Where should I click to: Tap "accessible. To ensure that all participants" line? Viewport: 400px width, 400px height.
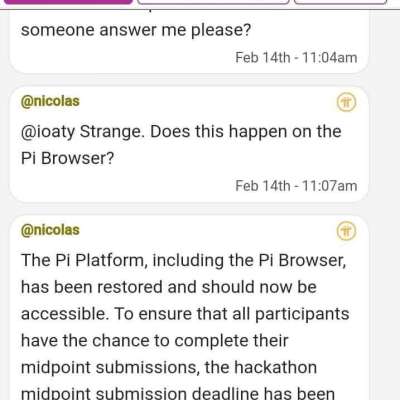point(185,314)
